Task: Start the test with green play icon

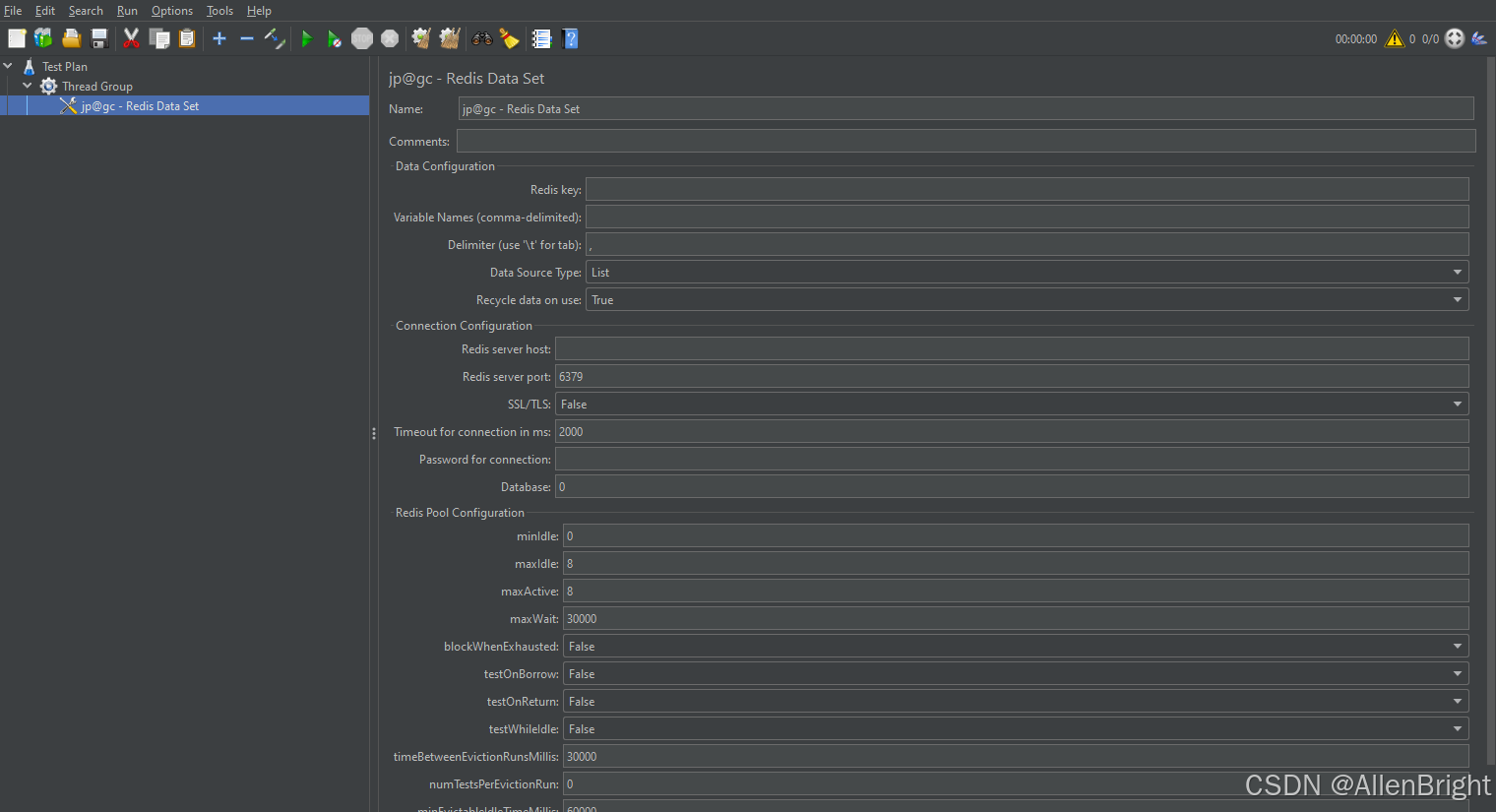Action: pyautogui.click(x=307, y=38)
